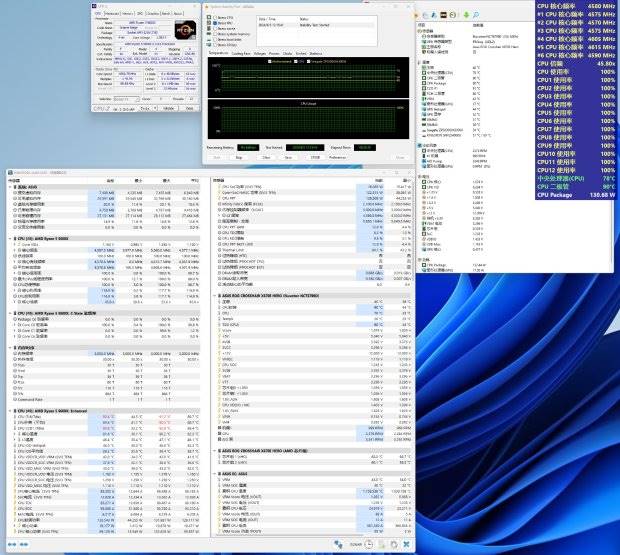Click the Core VIDs row icon in HWiNFO
Screen dimensions: 620x555
pyautogui.click(x=19, y=244)
